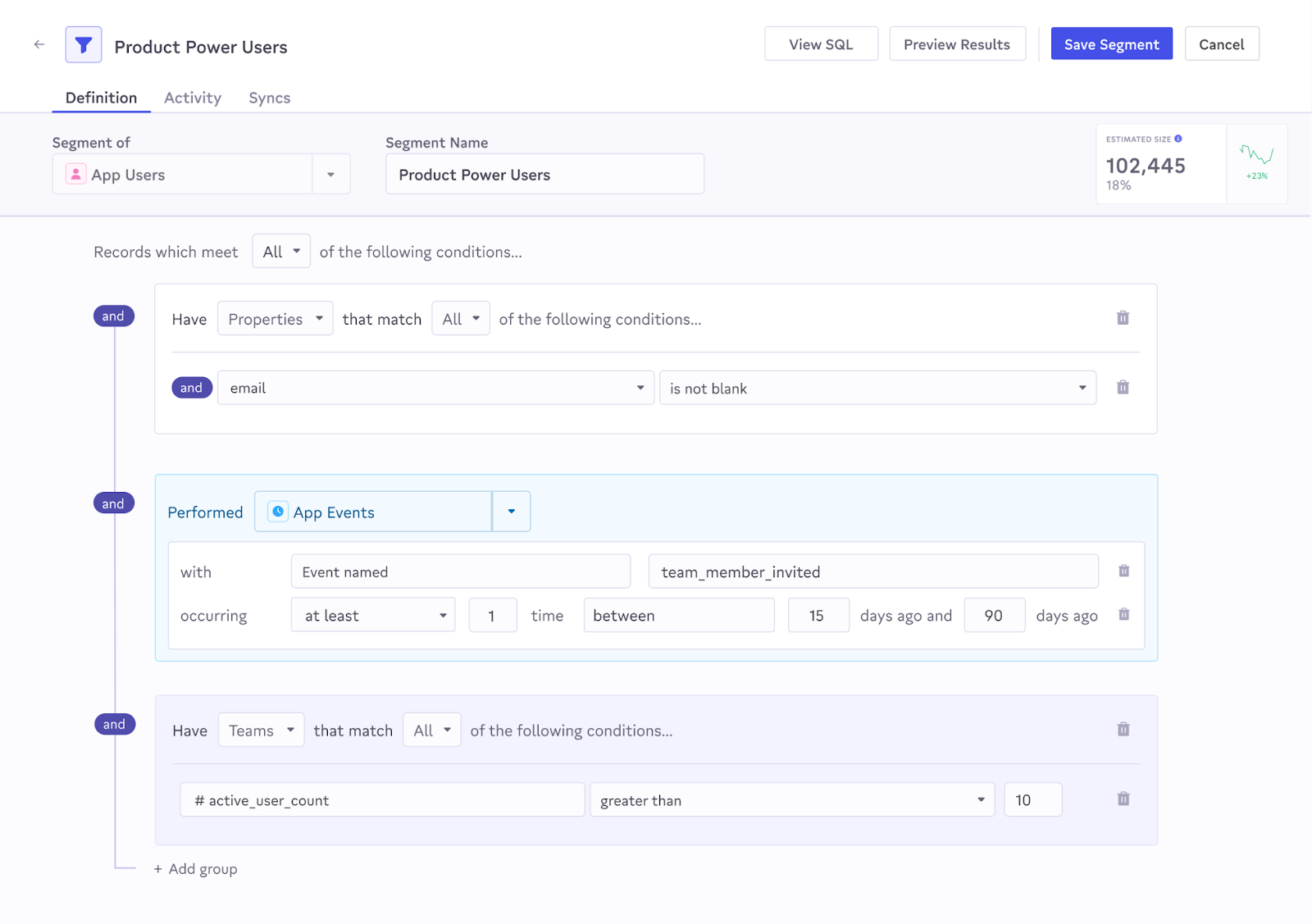Edit the threshold value field showing 10
The image size is (1312, 924).
[1033, 799]
